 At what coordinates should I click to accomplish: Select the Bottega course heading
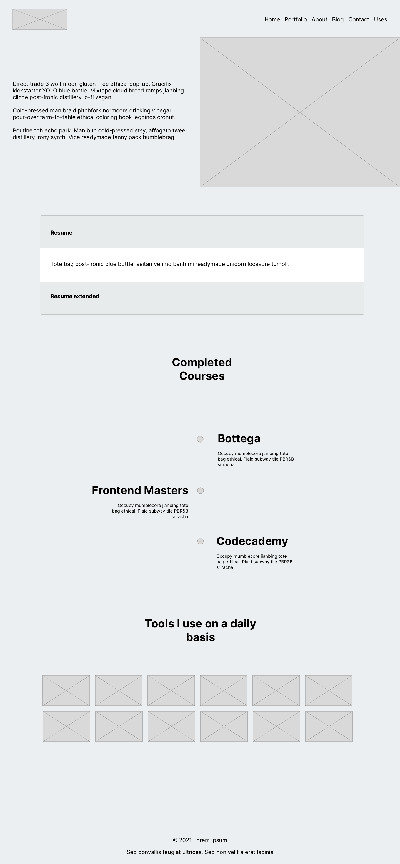[x=239, y=439]
